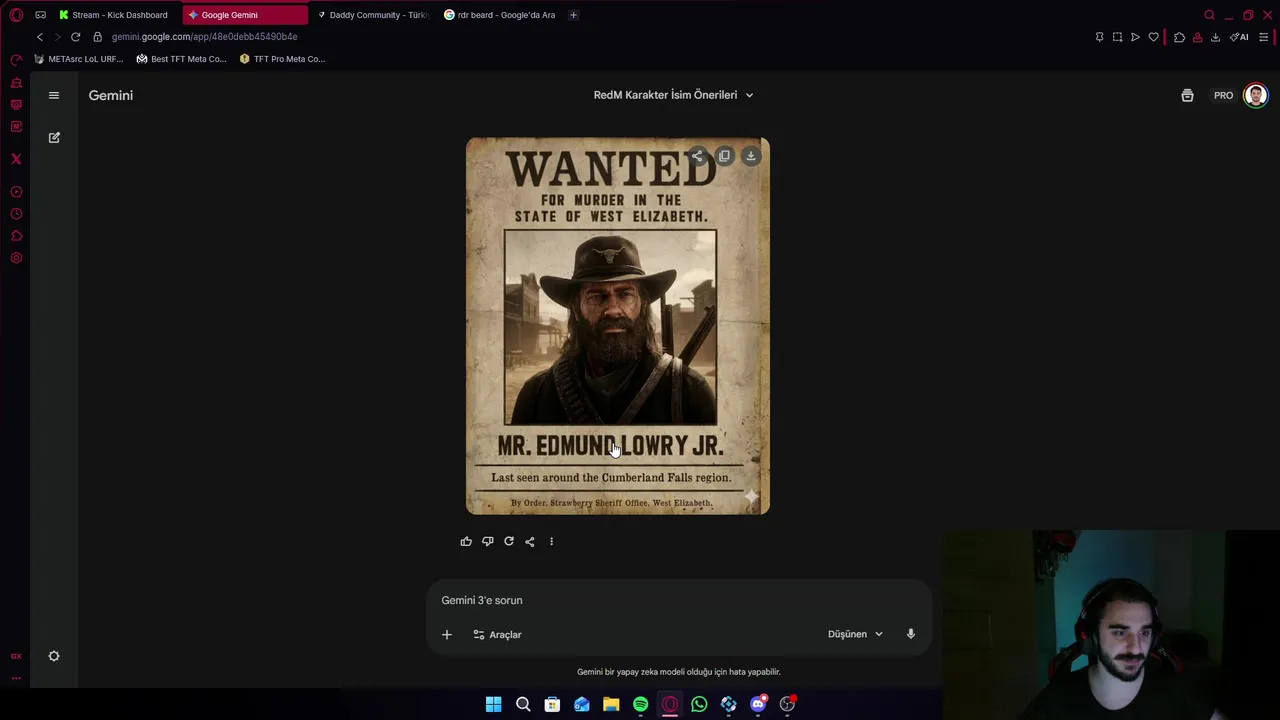Click the gemini.google.com address bar URL
Viewport: 1280px width, 720px height.
[205, 37]
